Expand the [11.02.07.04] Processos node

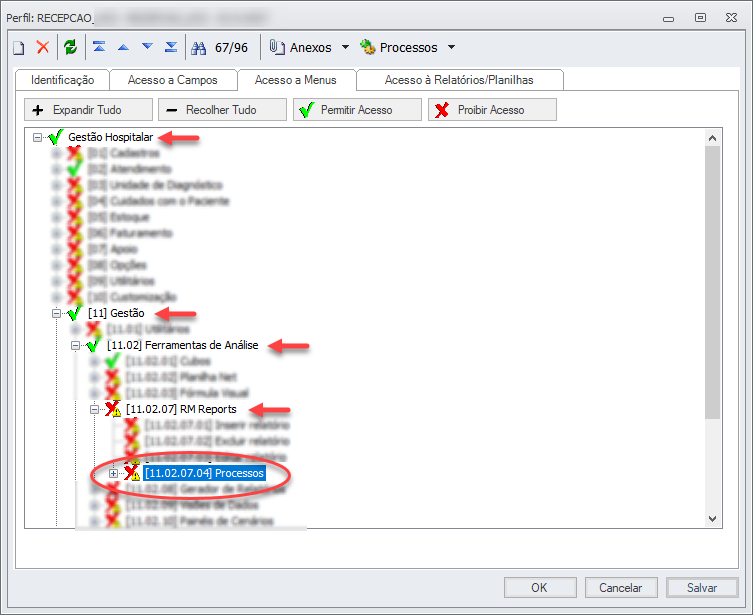113,473
